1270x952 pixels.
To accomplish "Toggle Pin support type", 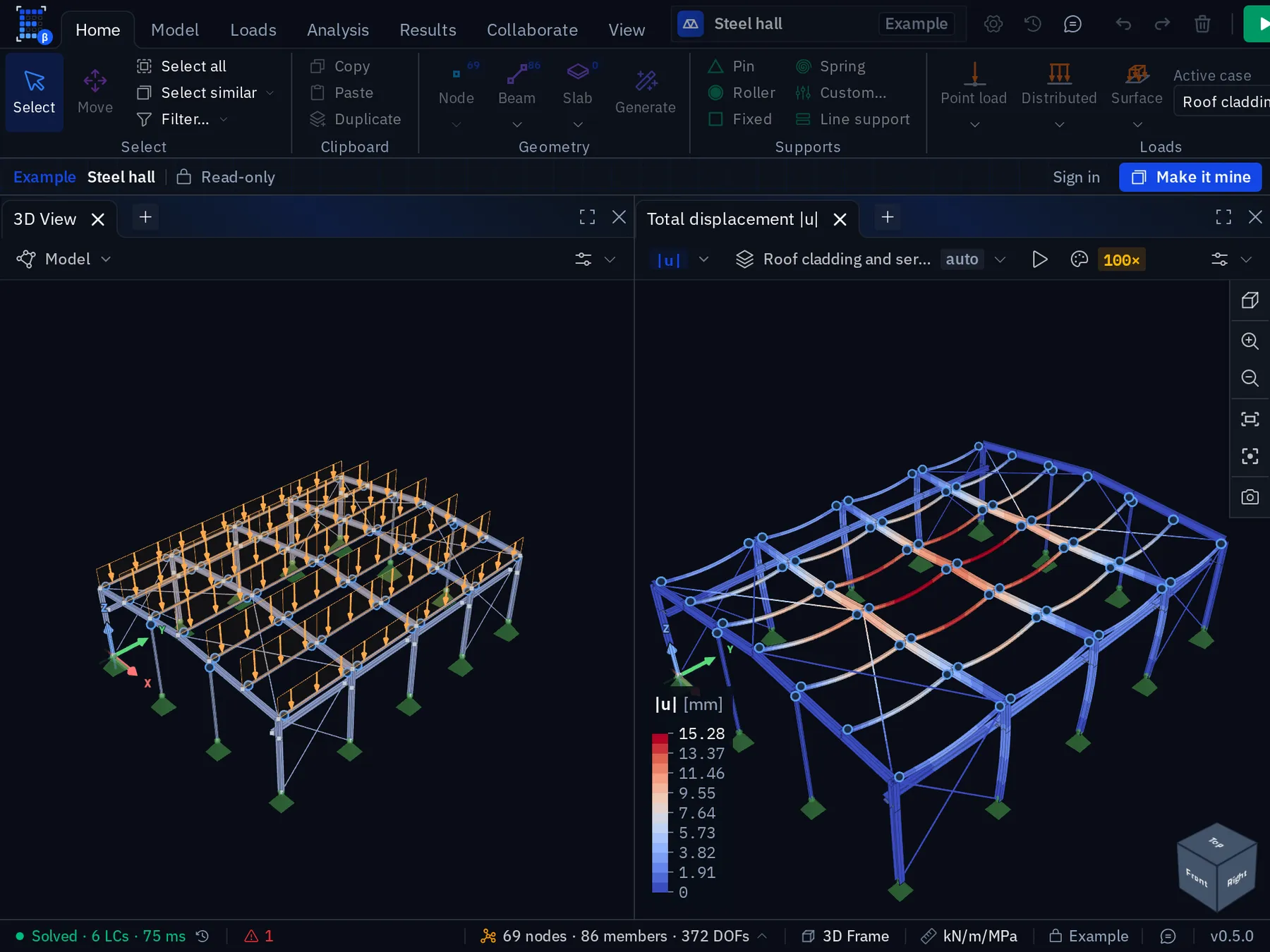I will [x=731, y=66].
